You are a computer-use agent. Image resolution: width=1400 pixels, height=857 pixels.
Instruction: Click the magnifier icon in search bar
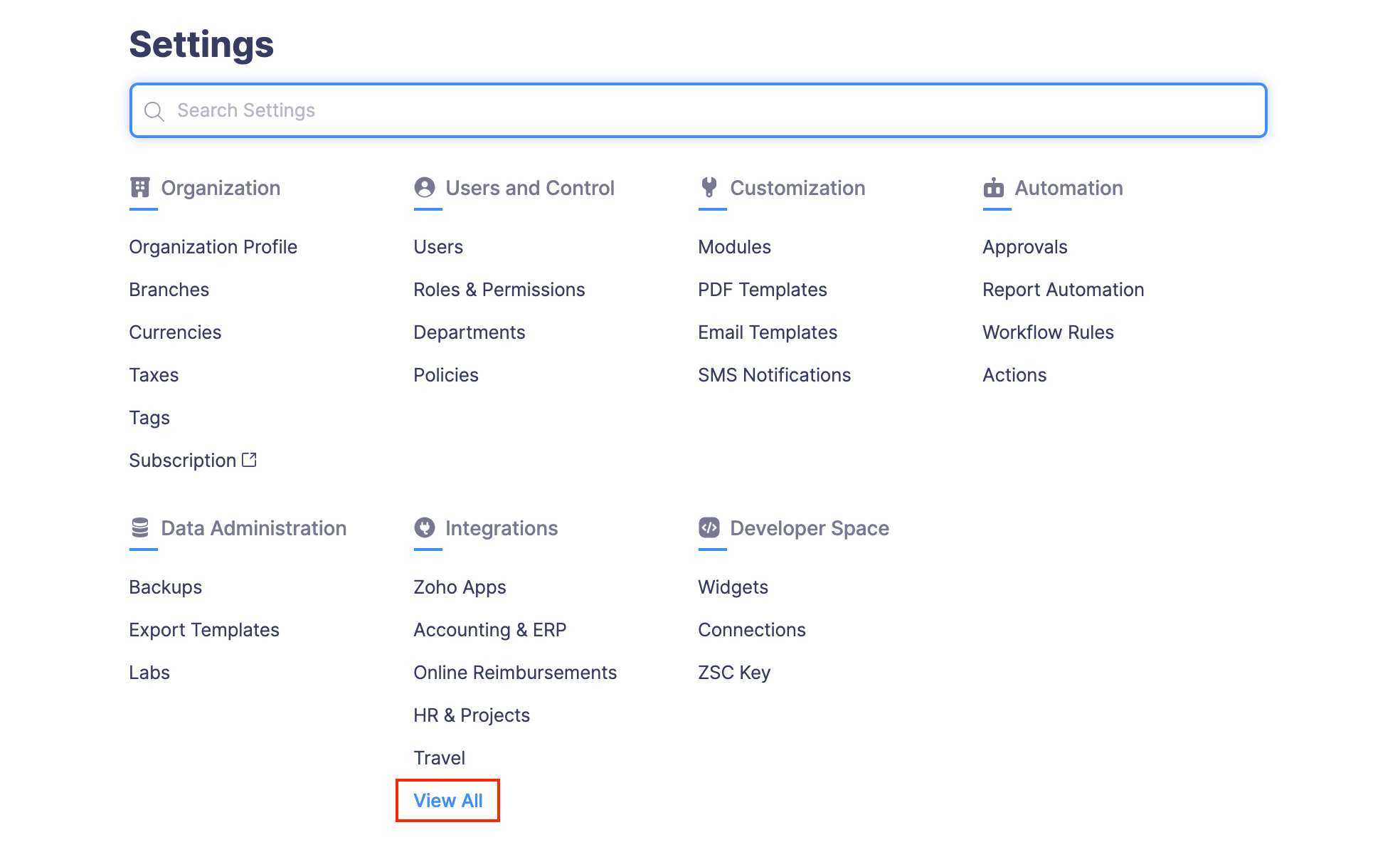[154, 111]
